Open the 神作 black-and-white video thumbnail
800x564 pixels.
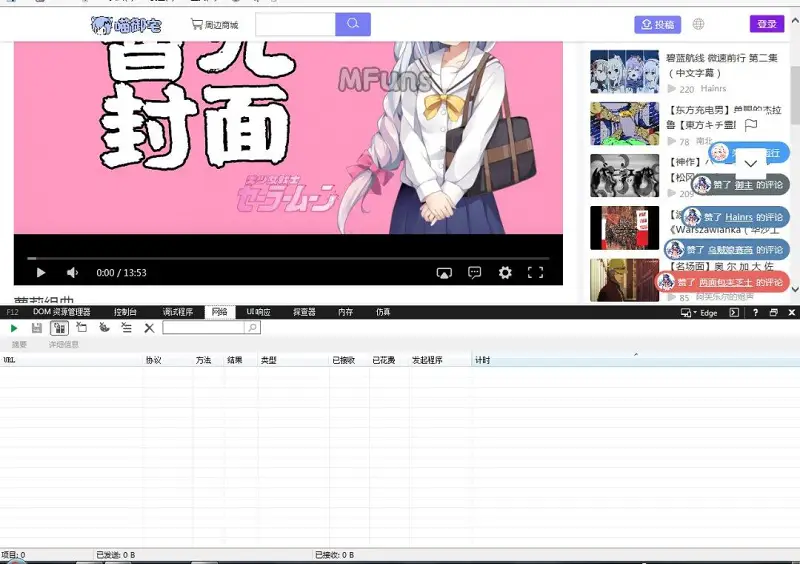[624, 176]
